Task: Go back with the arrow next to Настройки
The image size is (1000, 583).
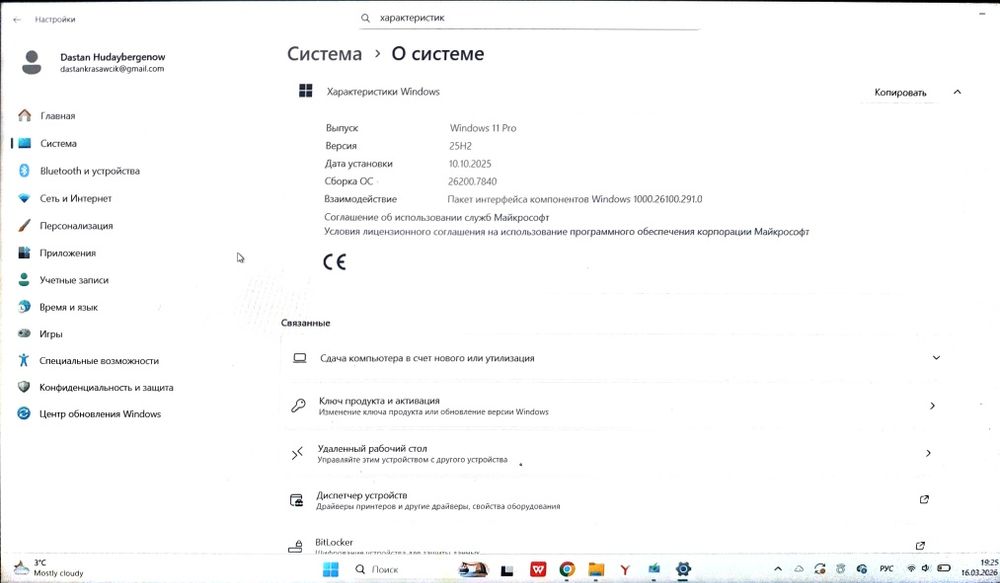Action: [17, 20]
